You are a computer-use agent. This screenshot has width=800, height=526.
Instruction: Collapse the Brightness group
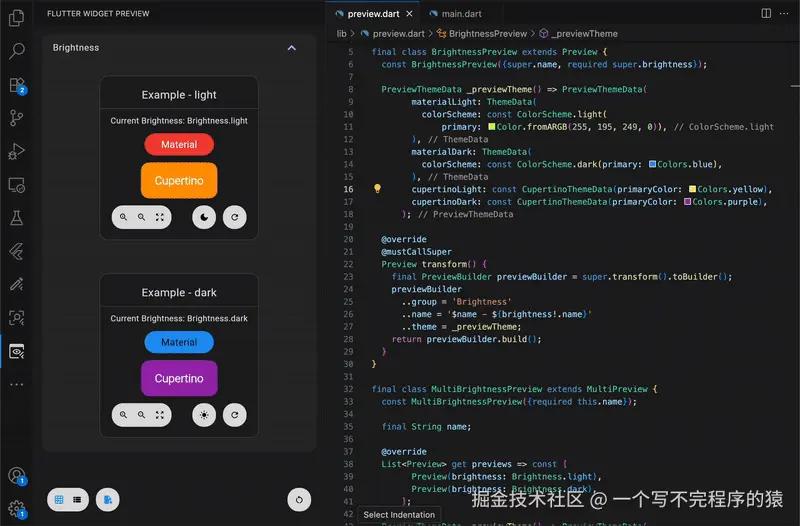point(291,48)
